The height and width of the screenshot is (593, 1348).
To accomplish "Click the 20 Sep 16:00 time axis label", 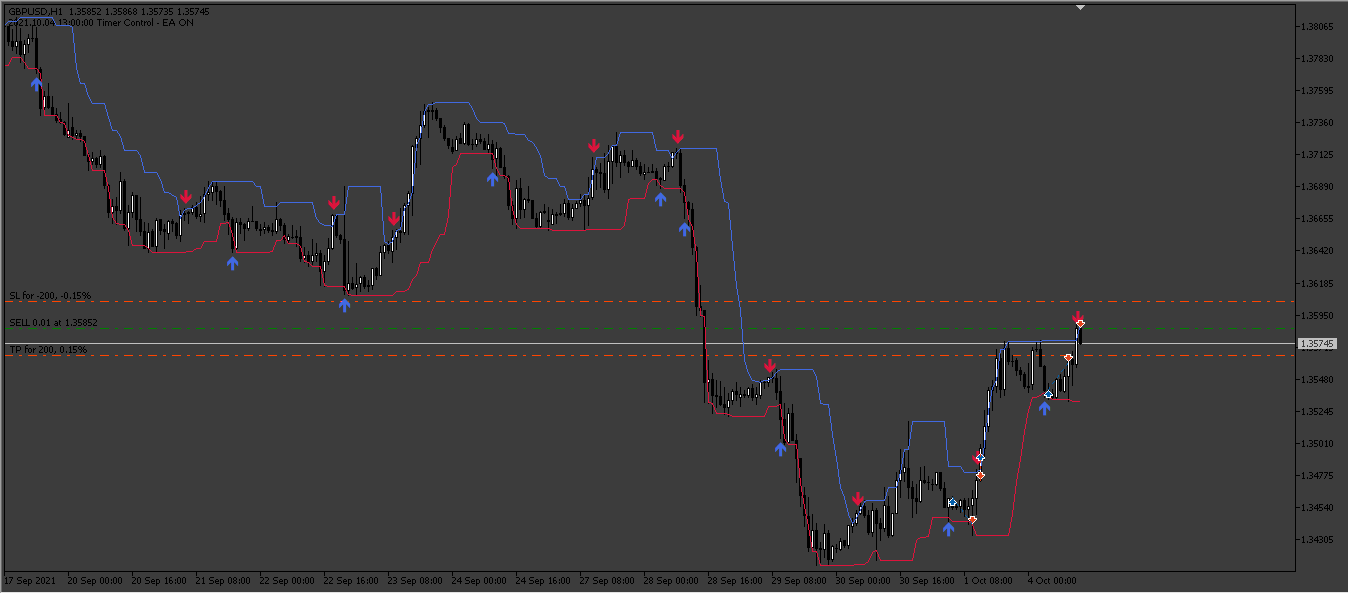I will click(x=159, y=580).
